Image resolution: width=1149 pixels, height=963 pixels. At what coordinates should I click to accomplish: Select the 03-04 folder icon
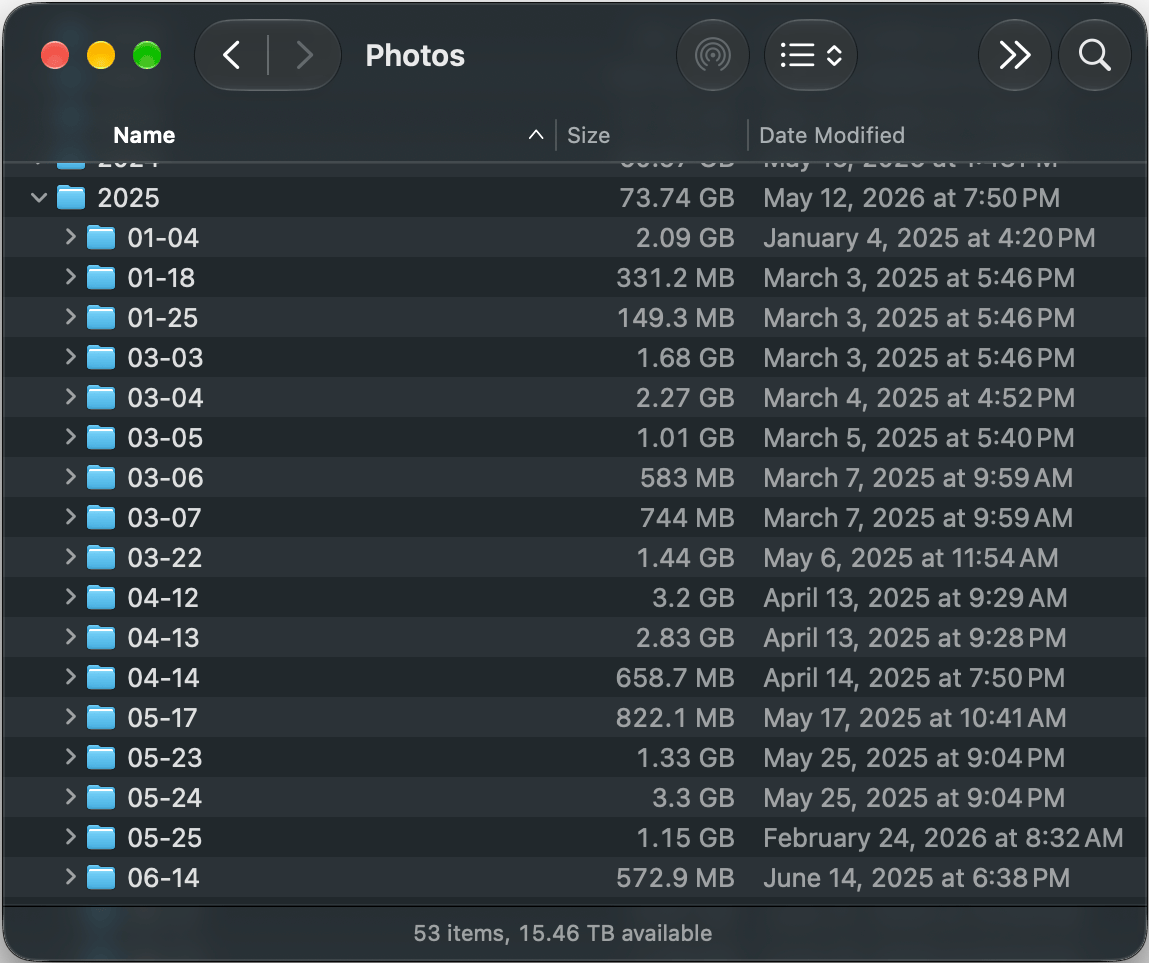pyautogui.click(x=101, y=397)
